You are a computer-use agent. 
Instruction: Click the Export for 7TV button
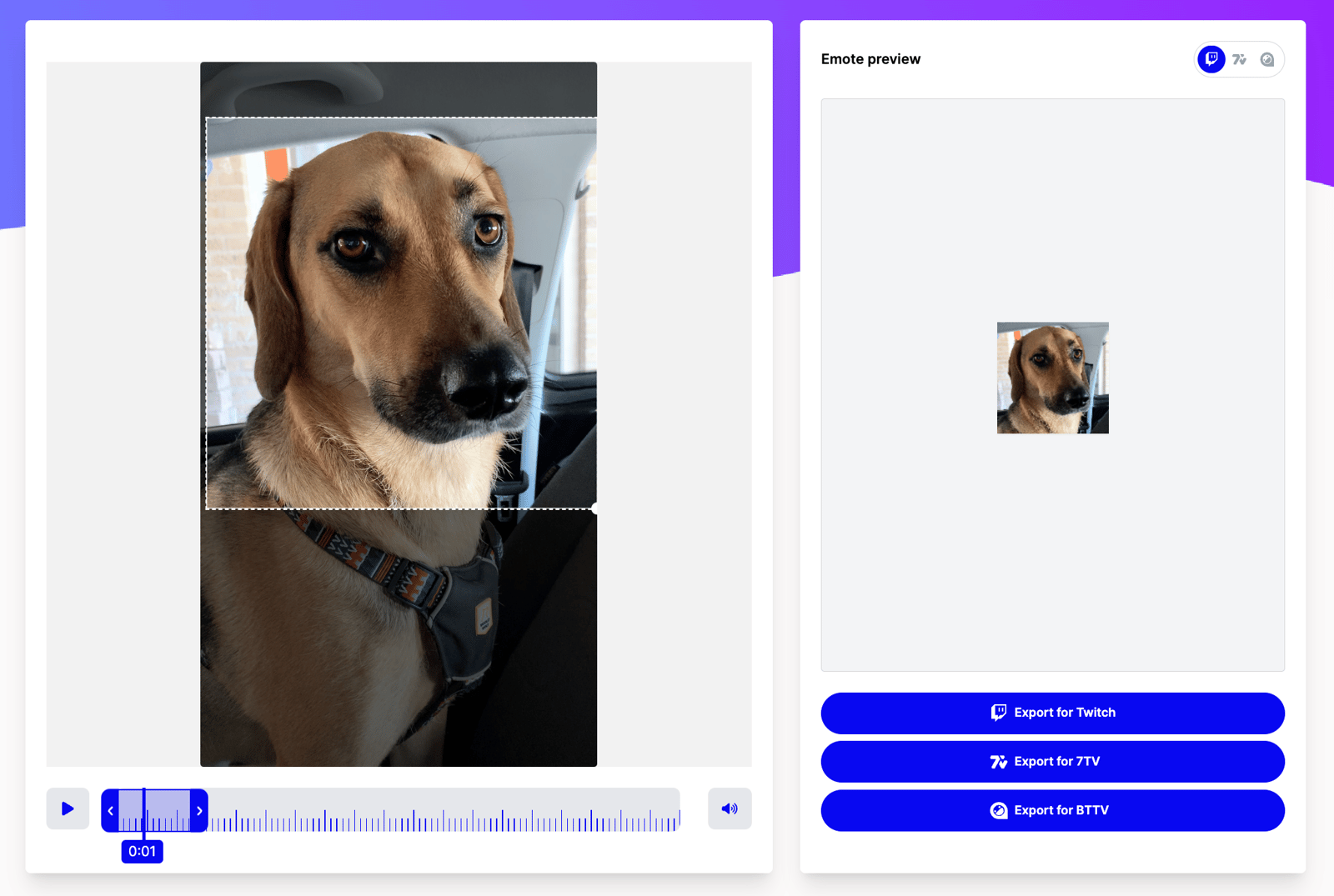(x=1052, y=761)
